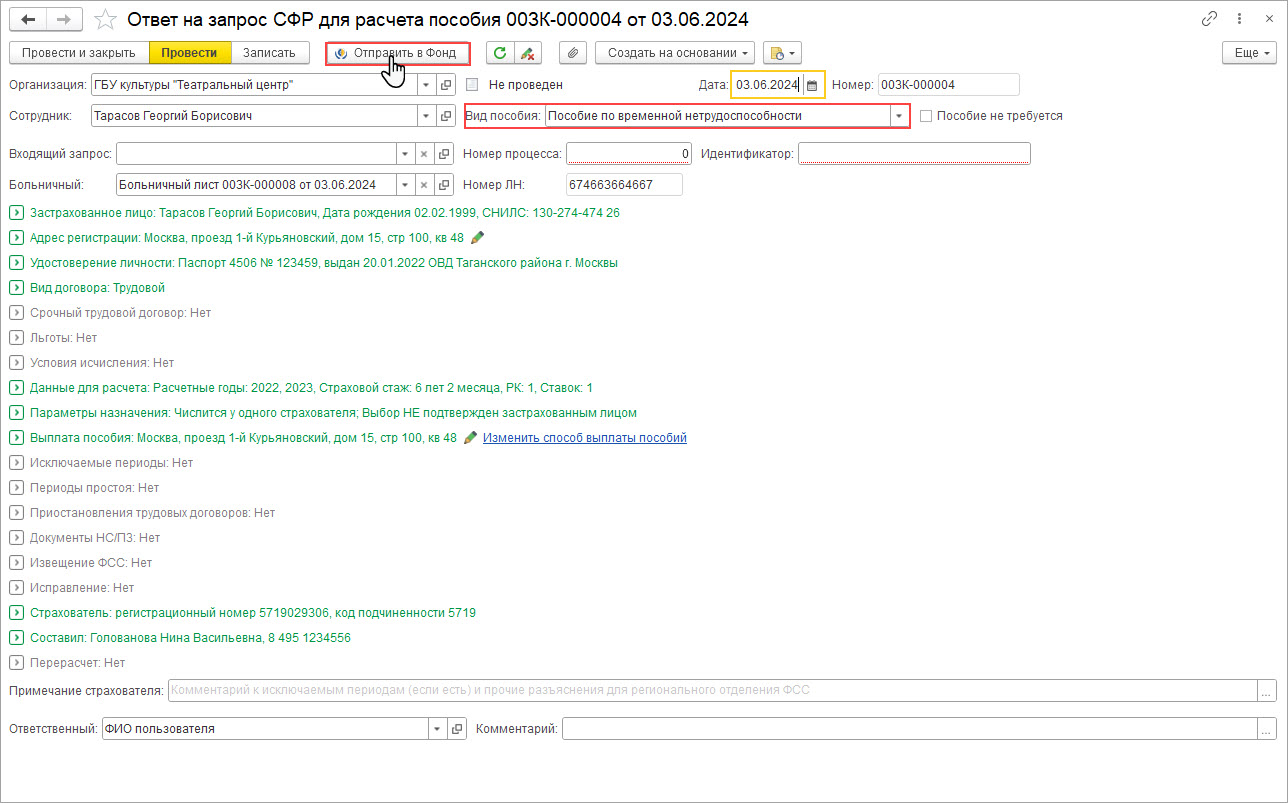Expand the Данные для расчета section
Screen dimensions: 1288x803
(x=16, y=388)
